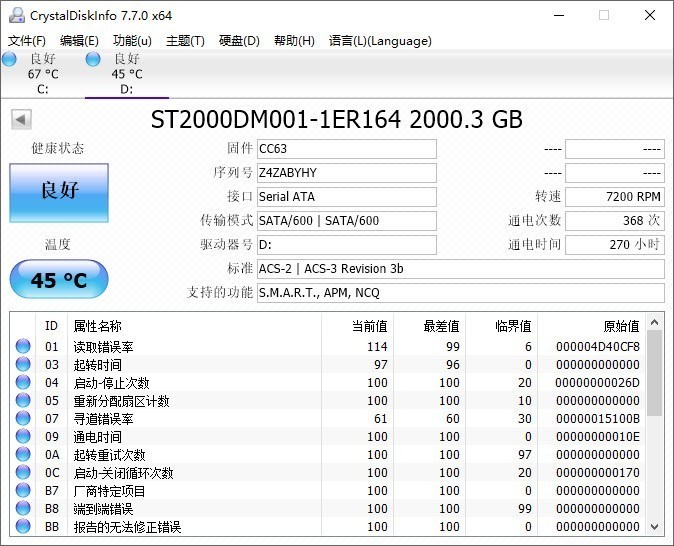
Task: Click the attribute list scrollbar thumb
Action: point(655,373)
